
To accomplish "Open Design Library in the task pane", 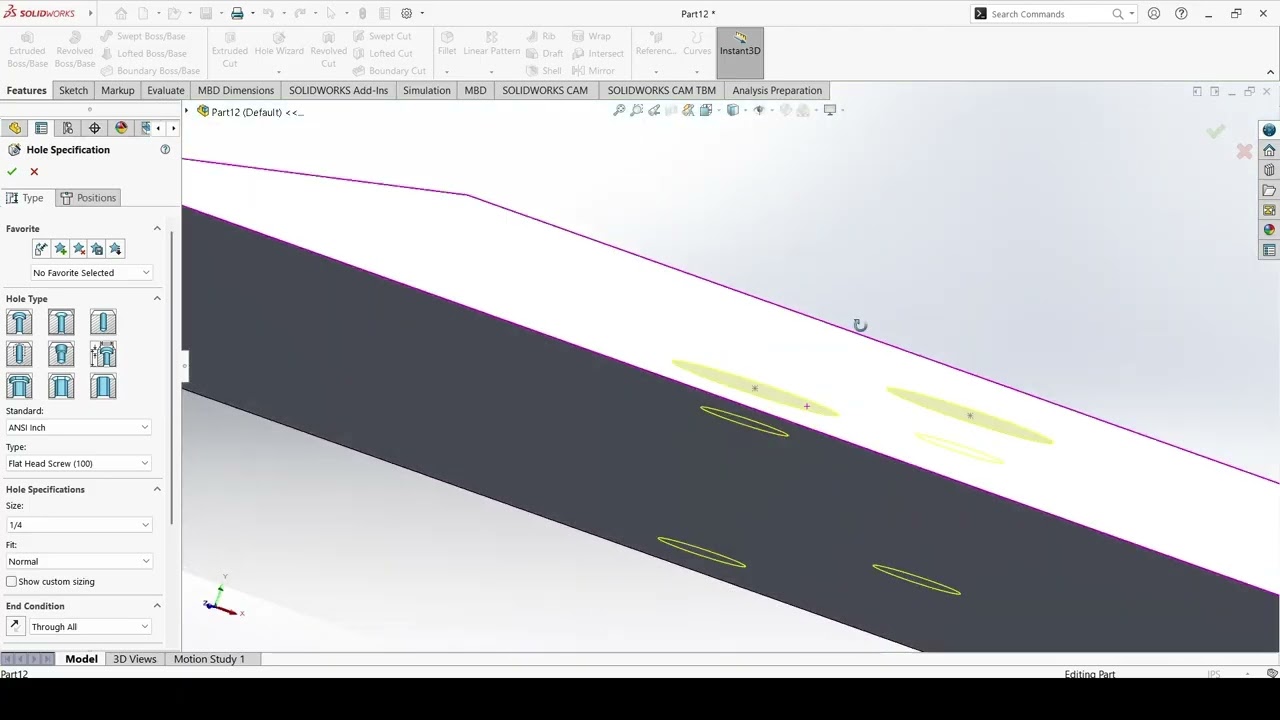I will [x=1269, y=170].
